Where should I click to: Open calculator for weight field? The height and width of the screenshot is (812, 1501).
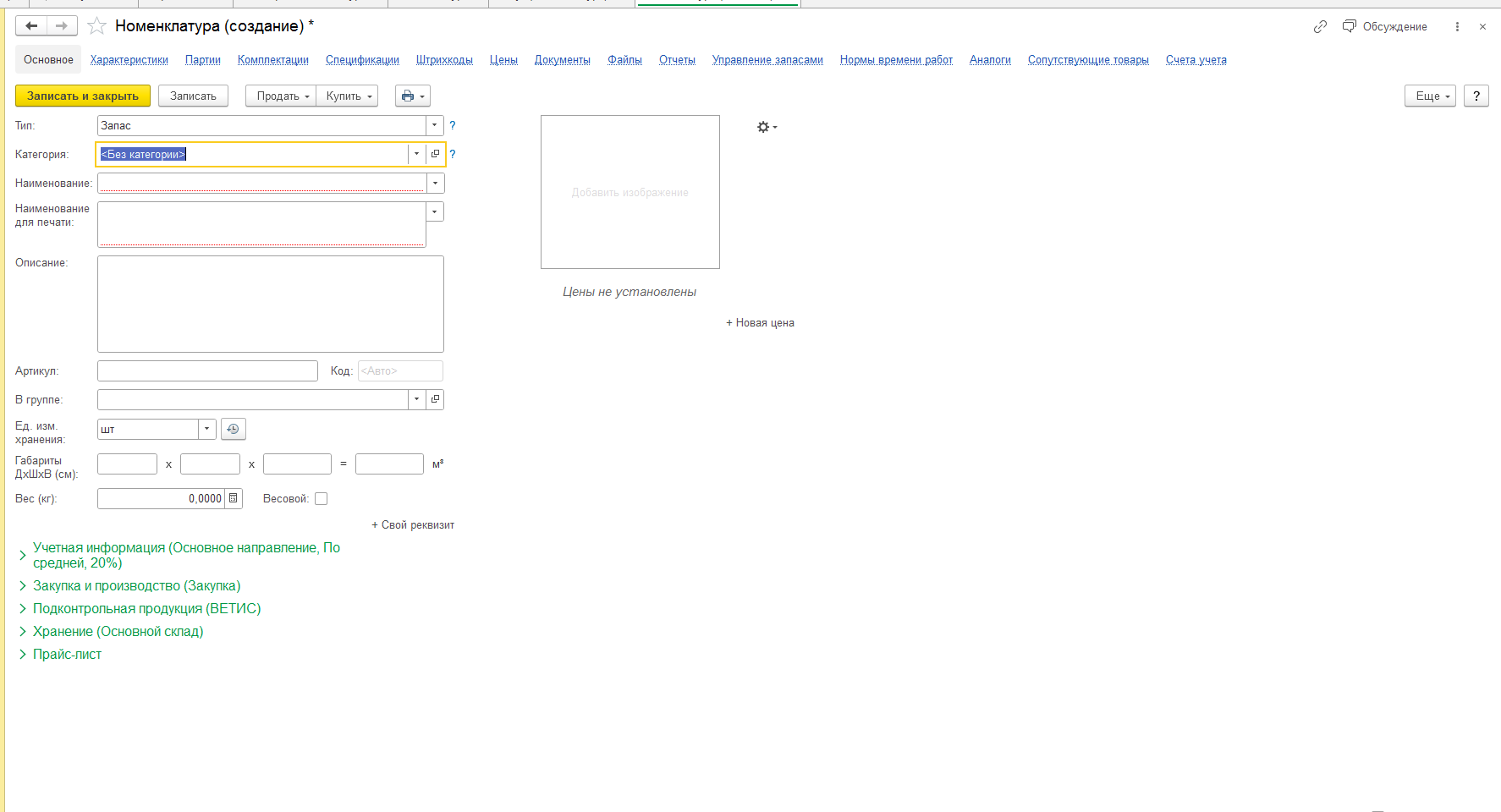click(234, 499)
